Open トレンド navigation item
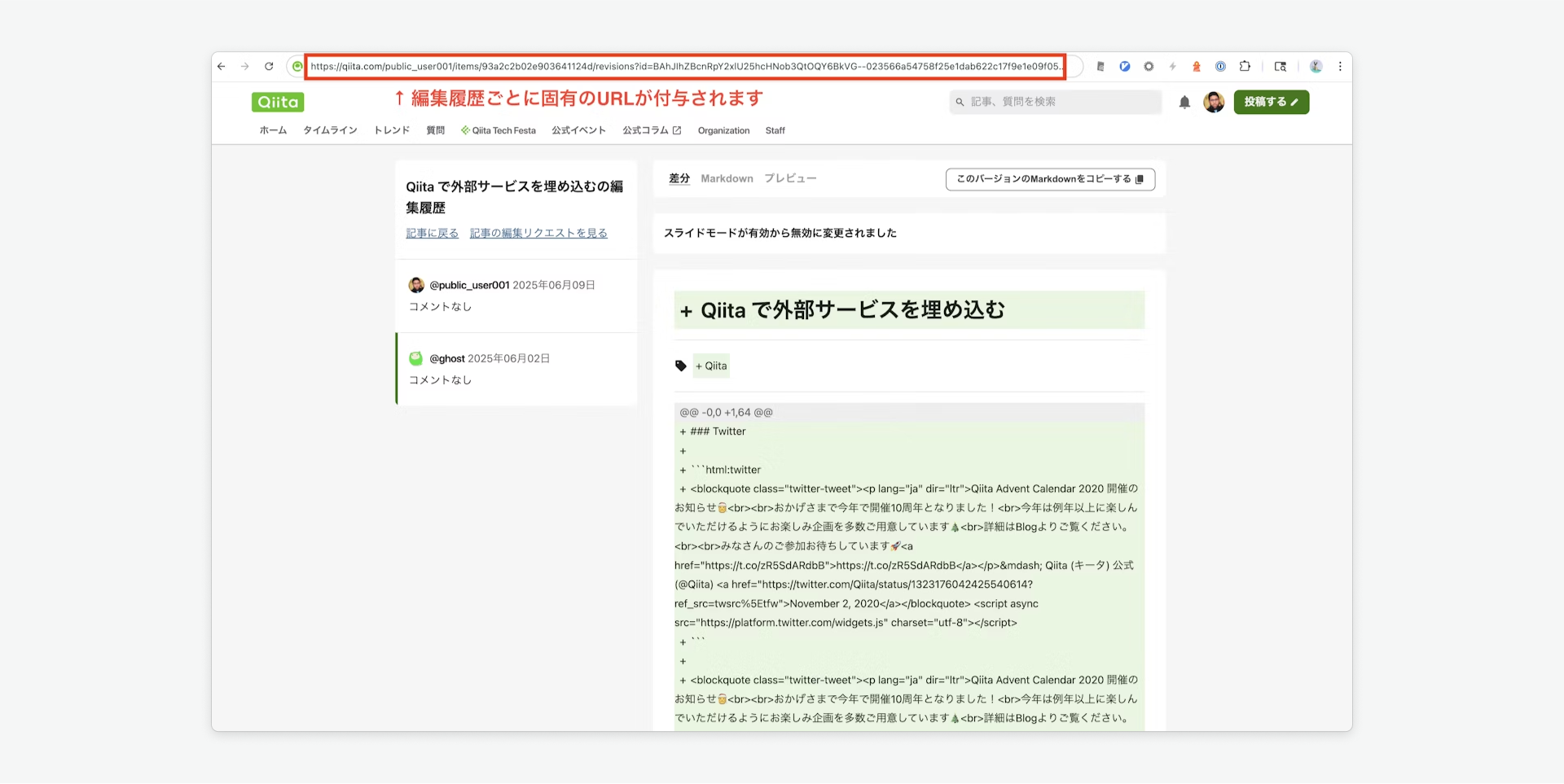The image size is (1564, 784). coord(392,130)
